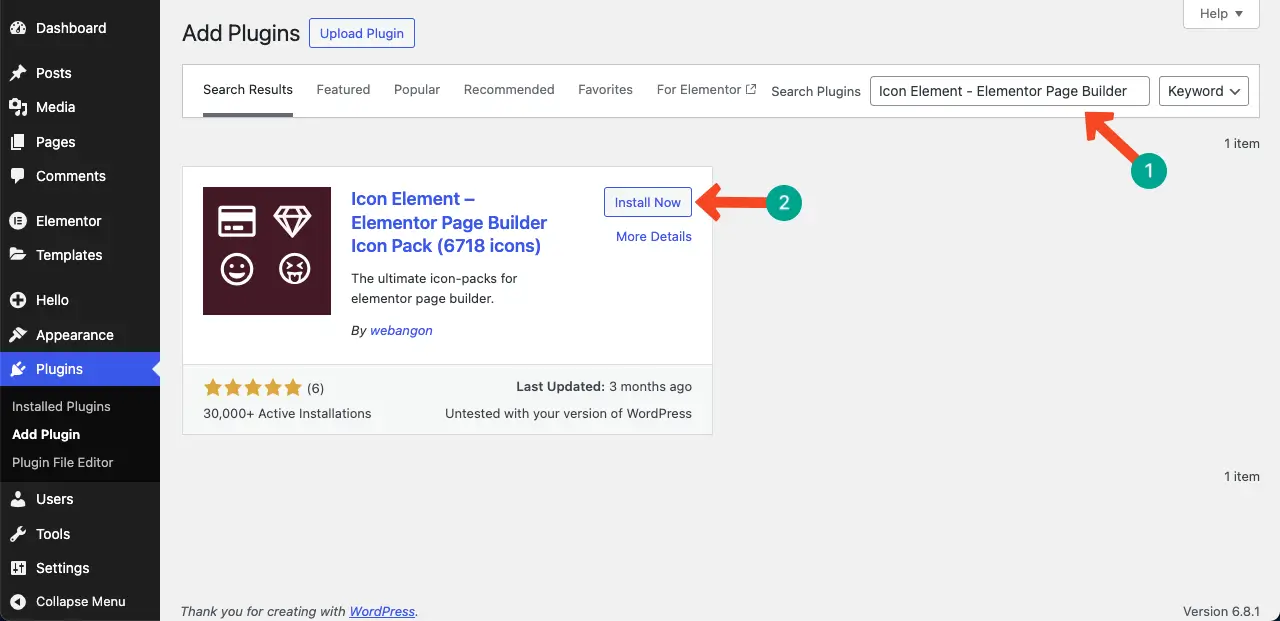Viewport: 1280px width, 621px height.
Task: Open the WordPress footer link
Action: (x=382, y=612)
